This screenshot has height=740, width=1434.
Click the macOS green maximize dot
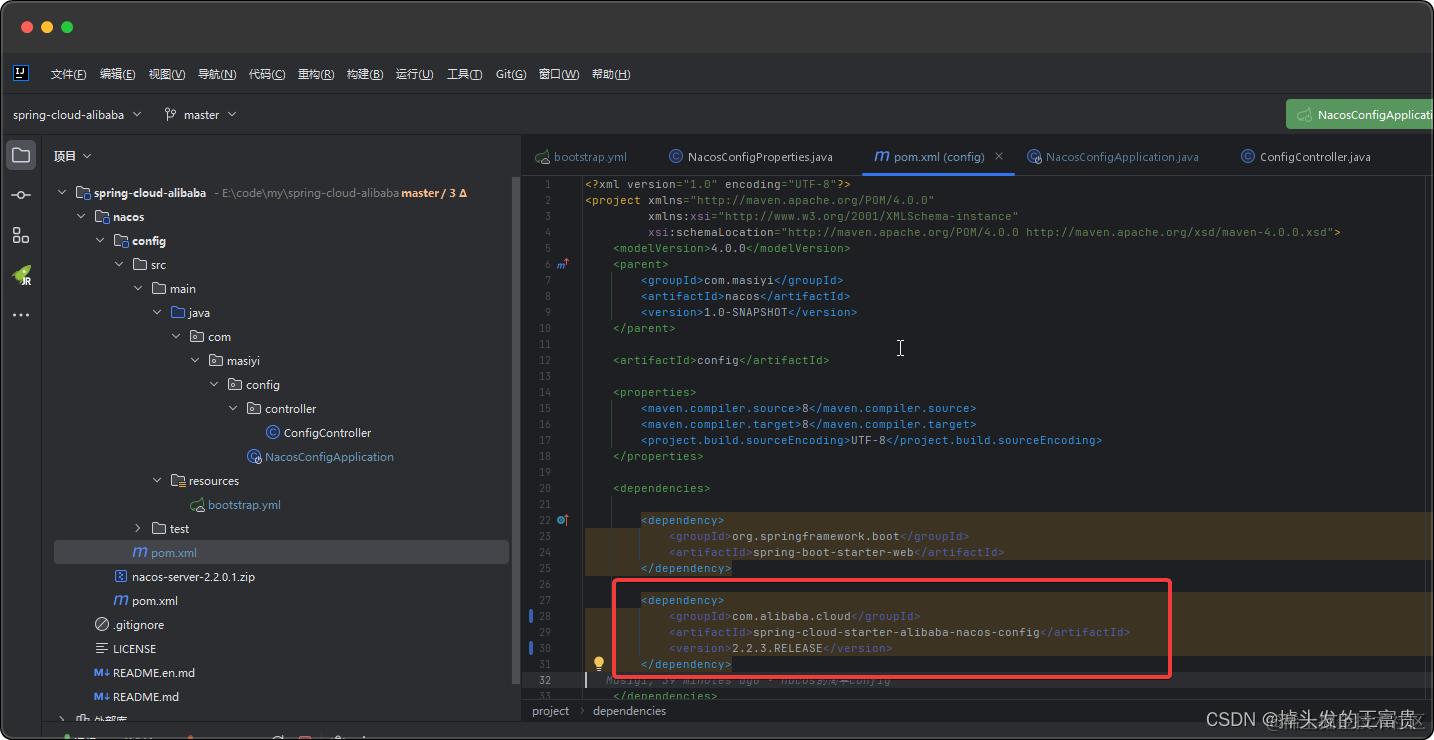(x=67, y=27)
